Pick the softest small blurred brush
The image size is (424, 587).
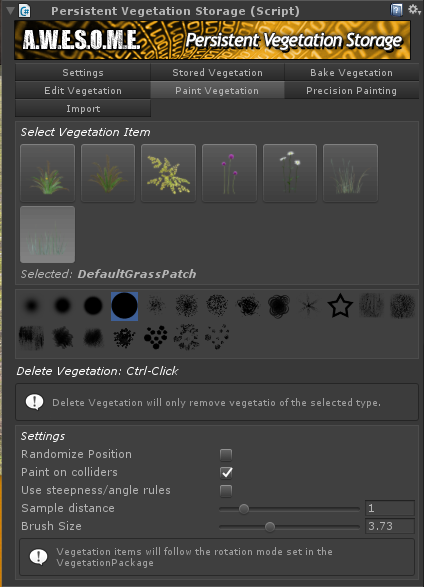click(31, 306)
